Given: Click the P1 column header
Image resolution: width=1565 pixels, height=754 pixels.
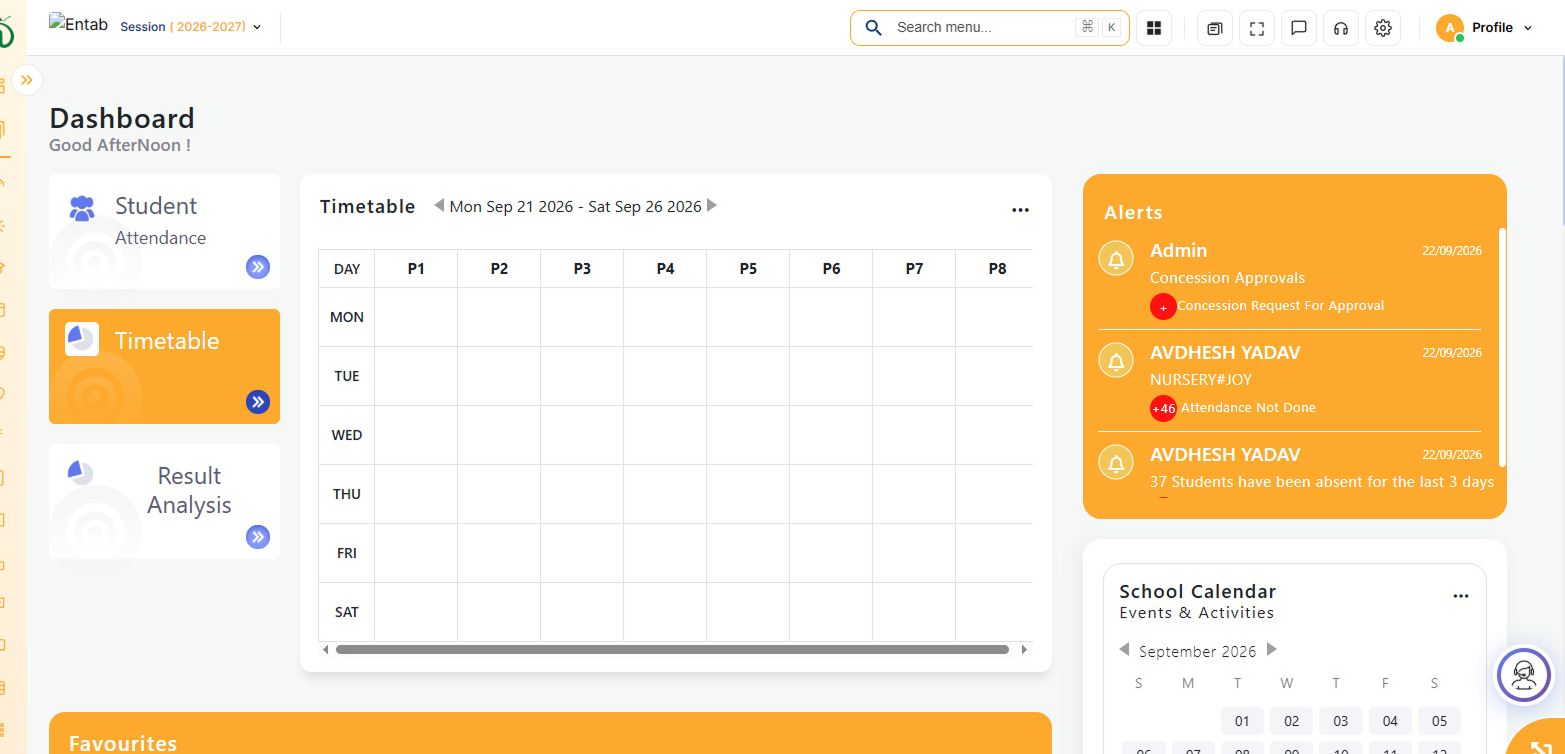Looking at the screenshot, I should tap(416, 269).
